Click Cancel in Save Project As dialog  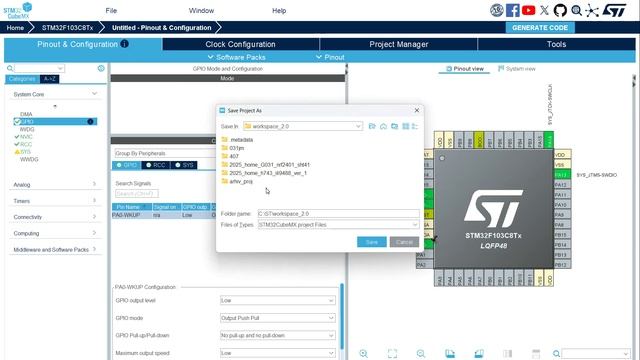pos(404,242)
